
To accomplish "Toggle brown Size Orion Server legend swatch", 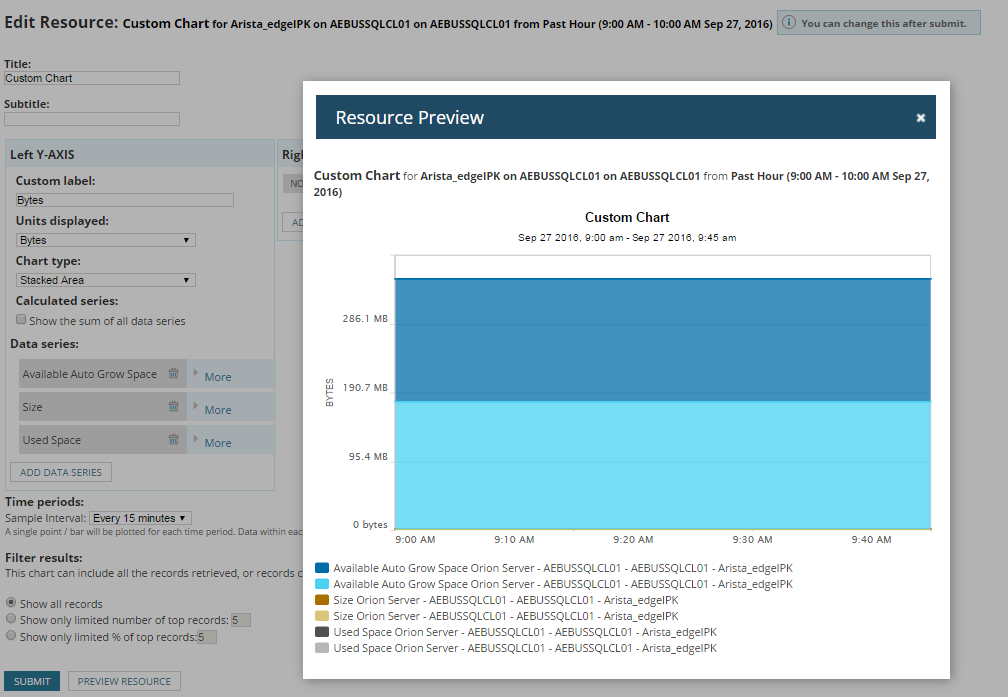I will (x=322, y=600).
